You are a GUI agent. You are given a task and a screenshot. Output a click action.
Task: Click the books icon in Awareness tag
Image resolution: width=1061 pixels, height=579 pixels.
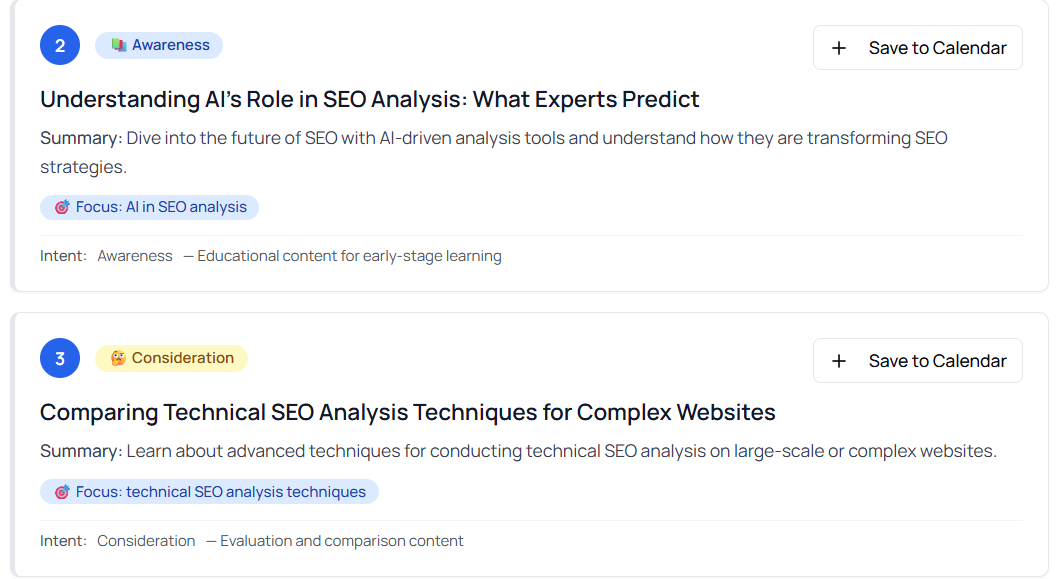click(119, 45)
